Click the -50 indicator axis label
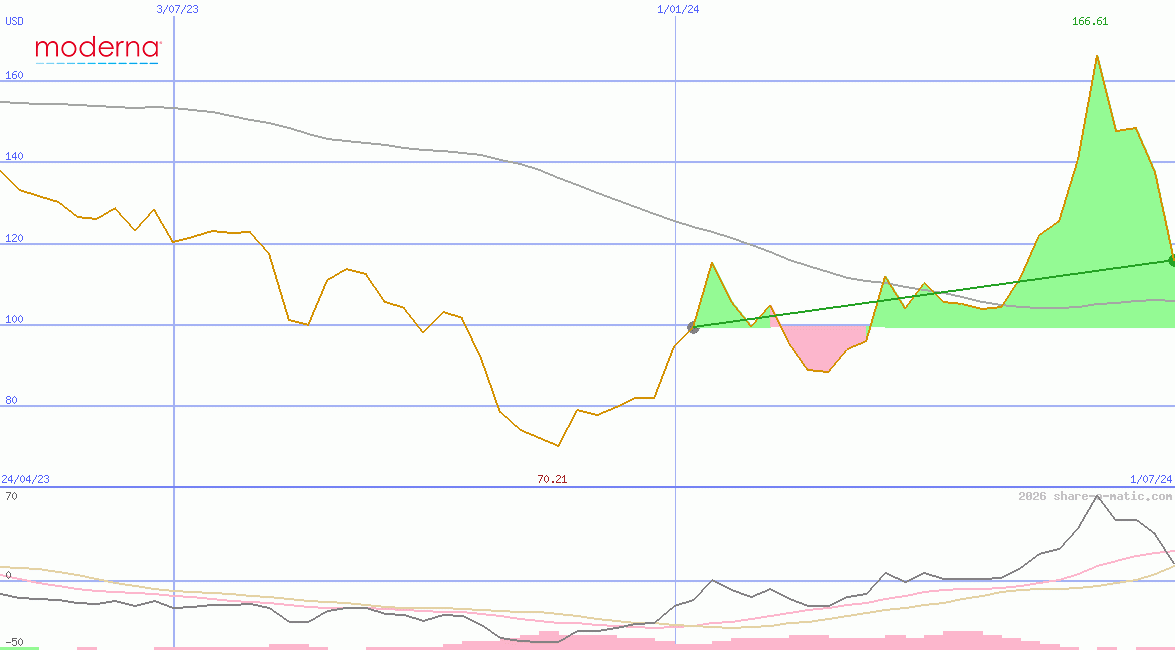The width and height of the screenshot is (1175, 650). click(14, 641)
